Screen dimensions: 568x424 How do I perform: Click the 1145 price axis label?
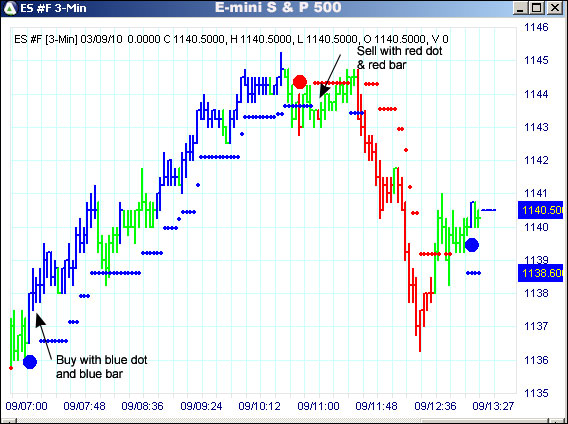pos(536,60)
